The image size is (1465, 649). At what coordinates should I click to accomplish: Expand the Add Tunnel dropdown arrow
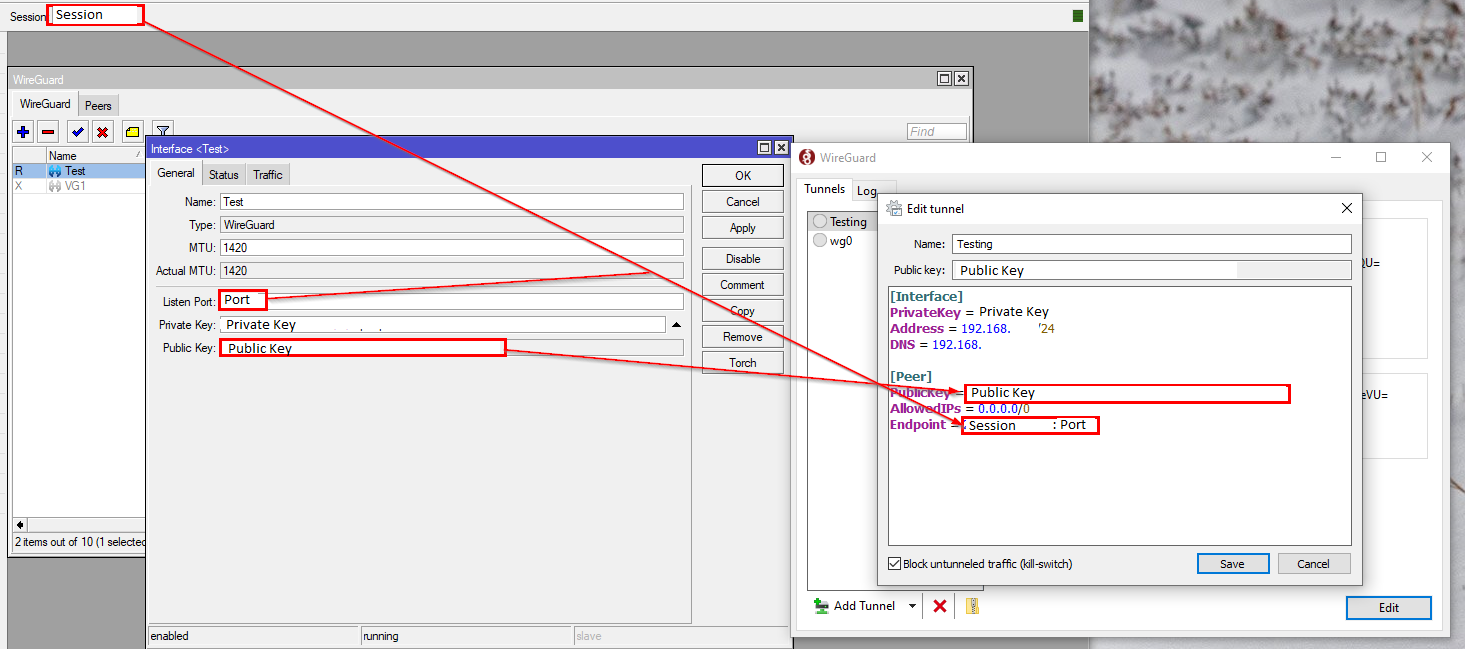(912, 606)
